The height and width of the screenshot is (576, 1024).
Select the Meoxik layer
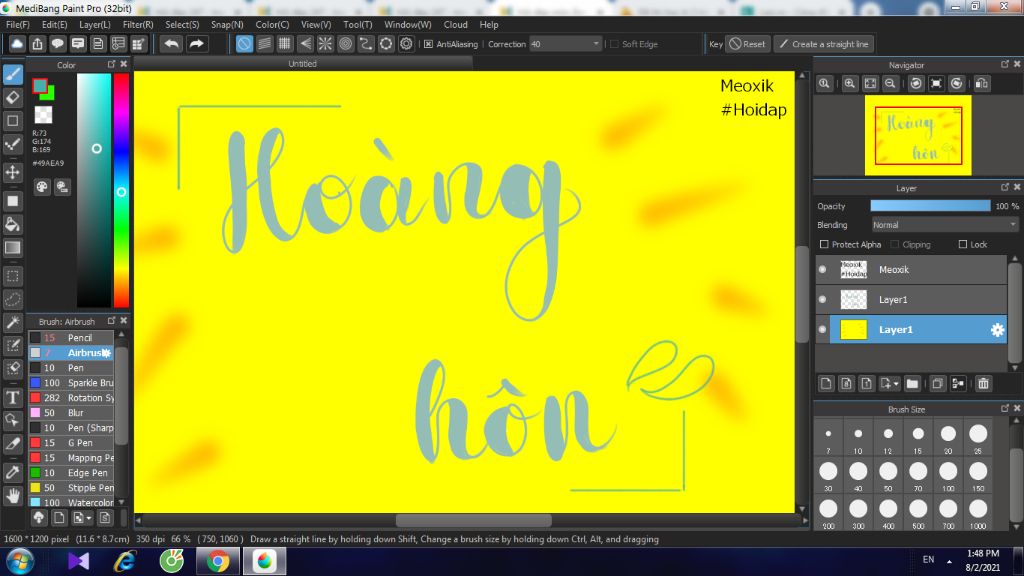click(911, 269)
